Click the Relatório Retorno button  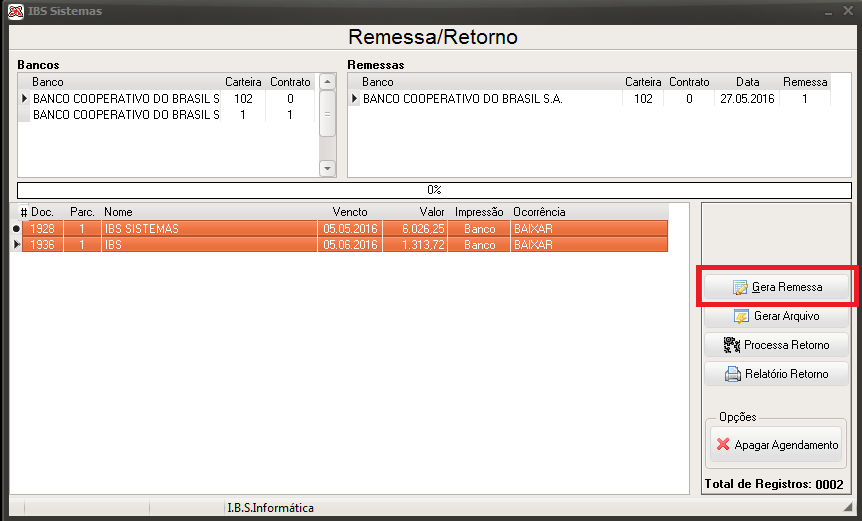[x=776, y=374]
